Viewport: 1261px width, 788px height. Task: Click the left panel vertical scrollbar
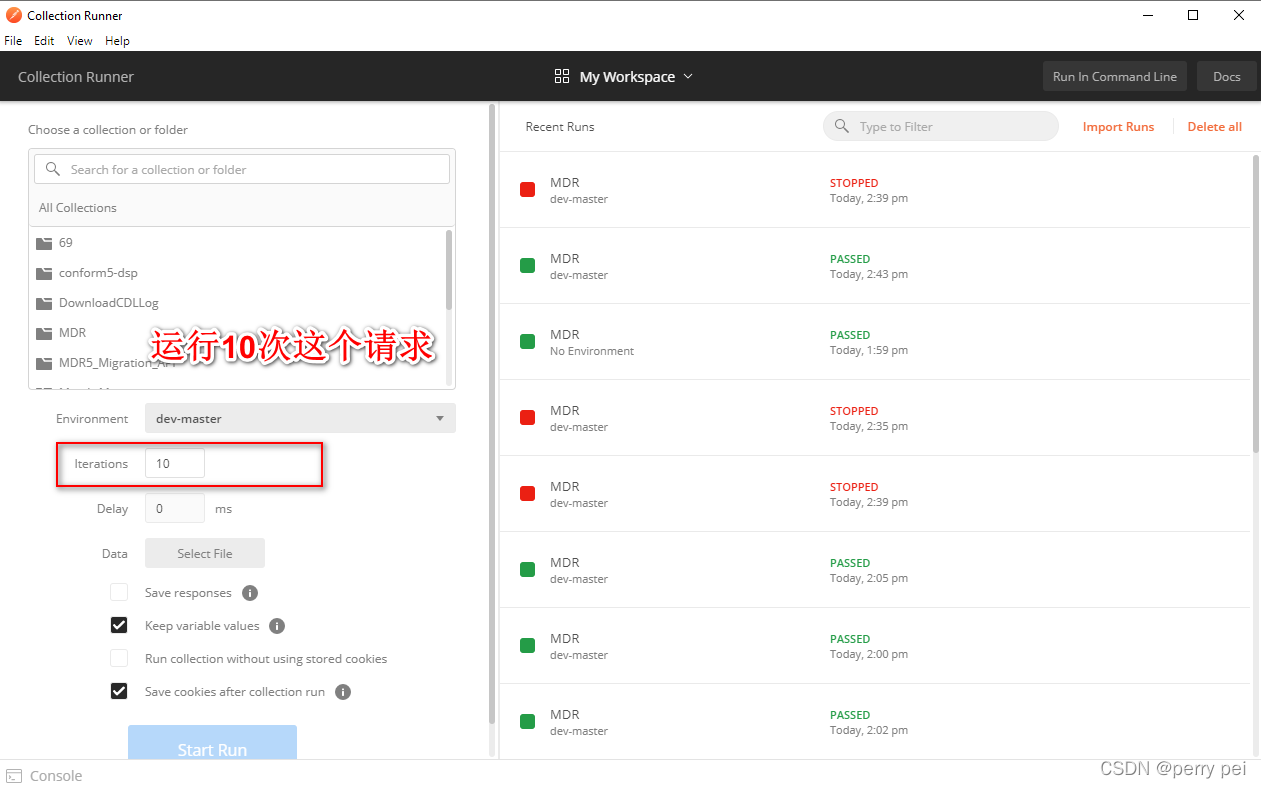(x=491, y=415)
